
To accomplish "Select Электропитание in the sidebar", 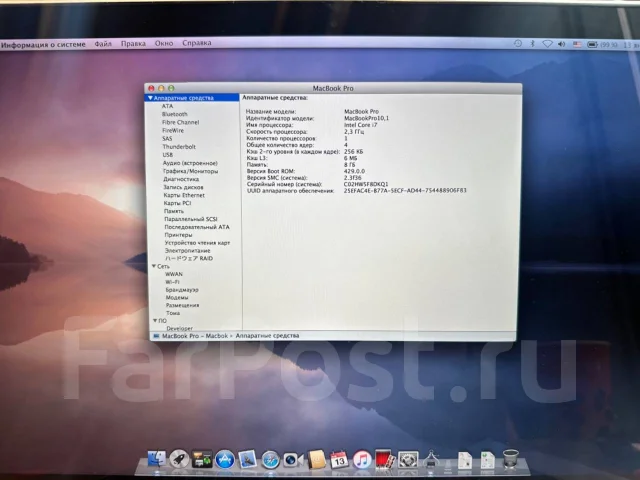I will point(187,251).
